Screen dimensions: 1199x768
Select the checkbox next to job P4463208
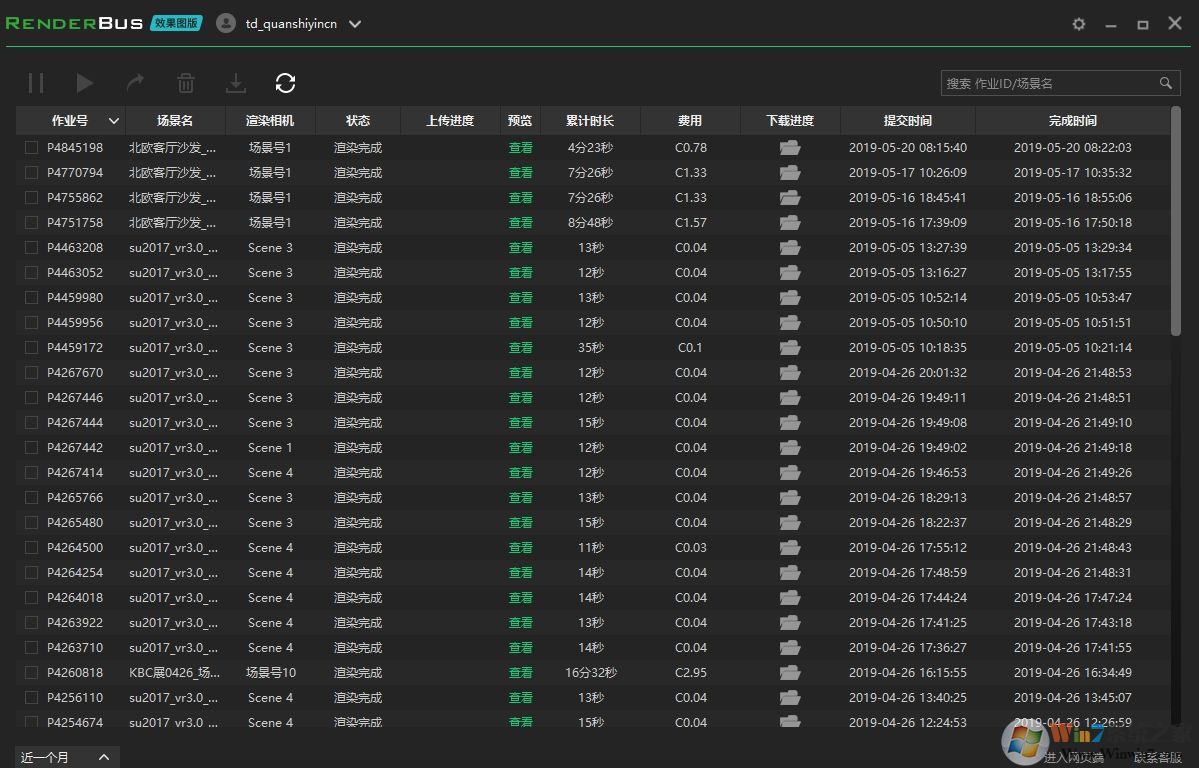coord(31,247)
